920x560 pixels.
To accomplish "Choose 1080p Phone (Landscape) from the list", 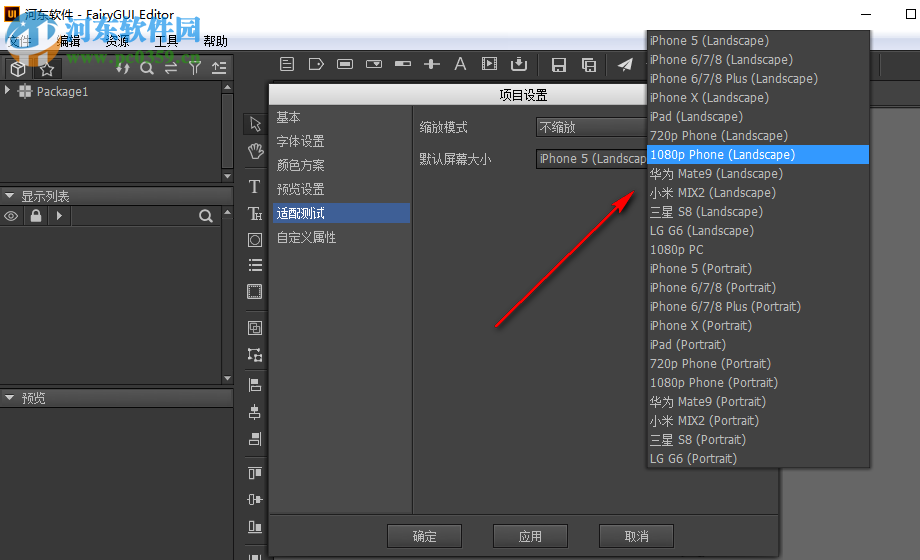I will click(x=757, y=154).
